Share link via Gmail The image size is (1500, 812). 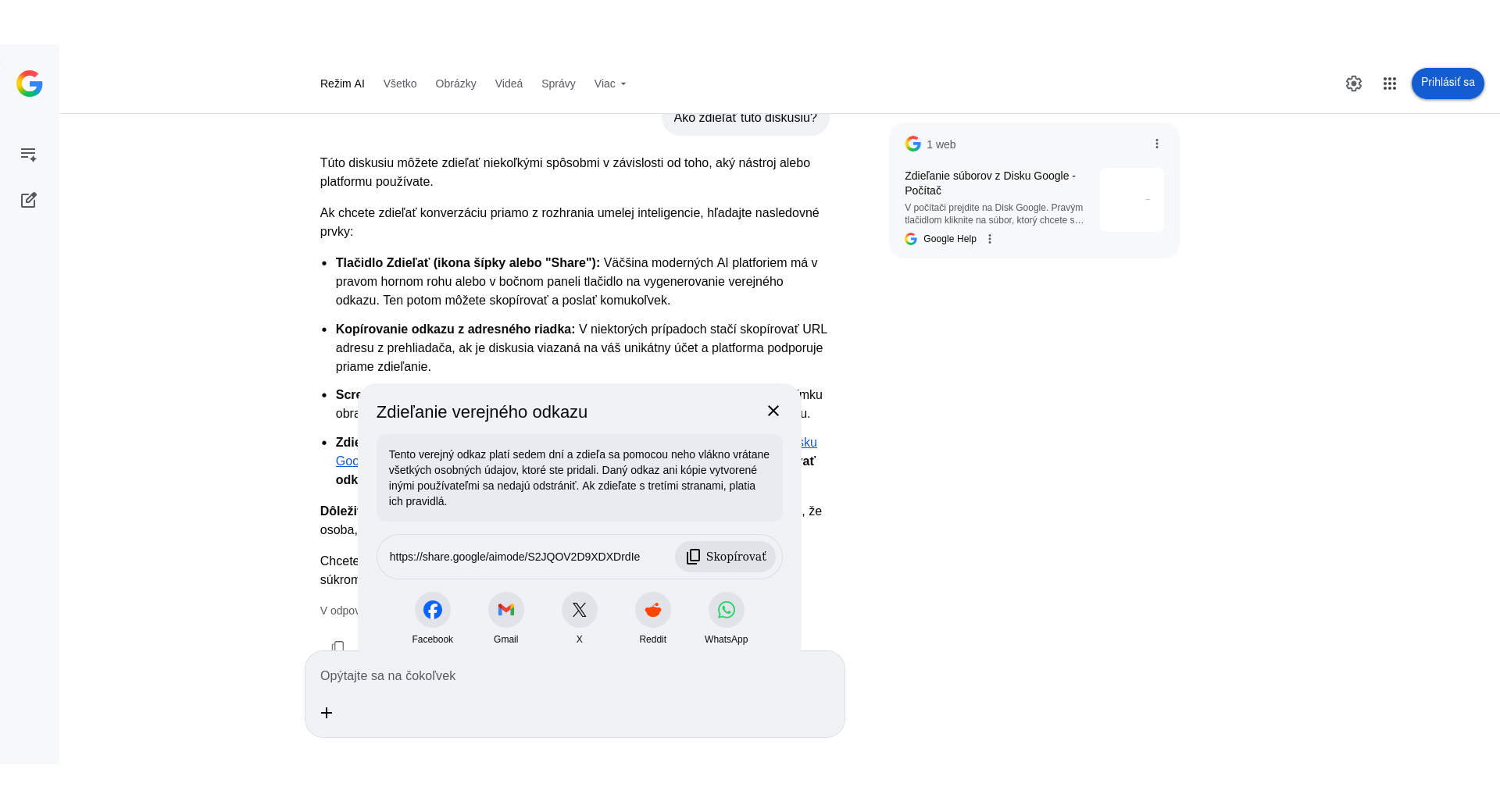[x=505, y=610]
